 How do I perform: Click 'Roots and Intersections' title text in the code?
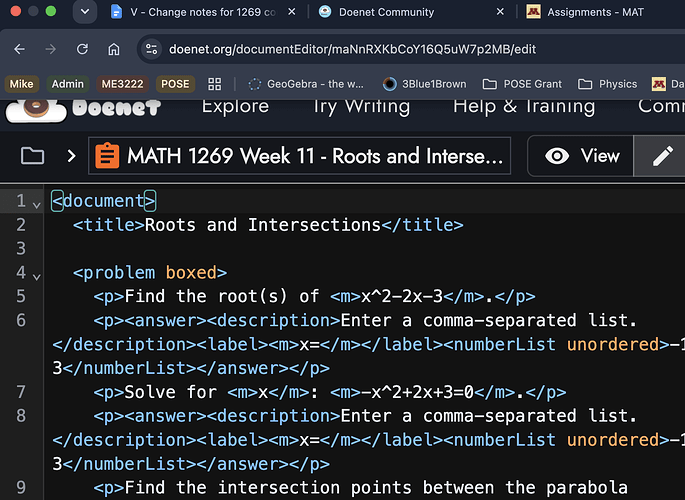click(263, 225)
